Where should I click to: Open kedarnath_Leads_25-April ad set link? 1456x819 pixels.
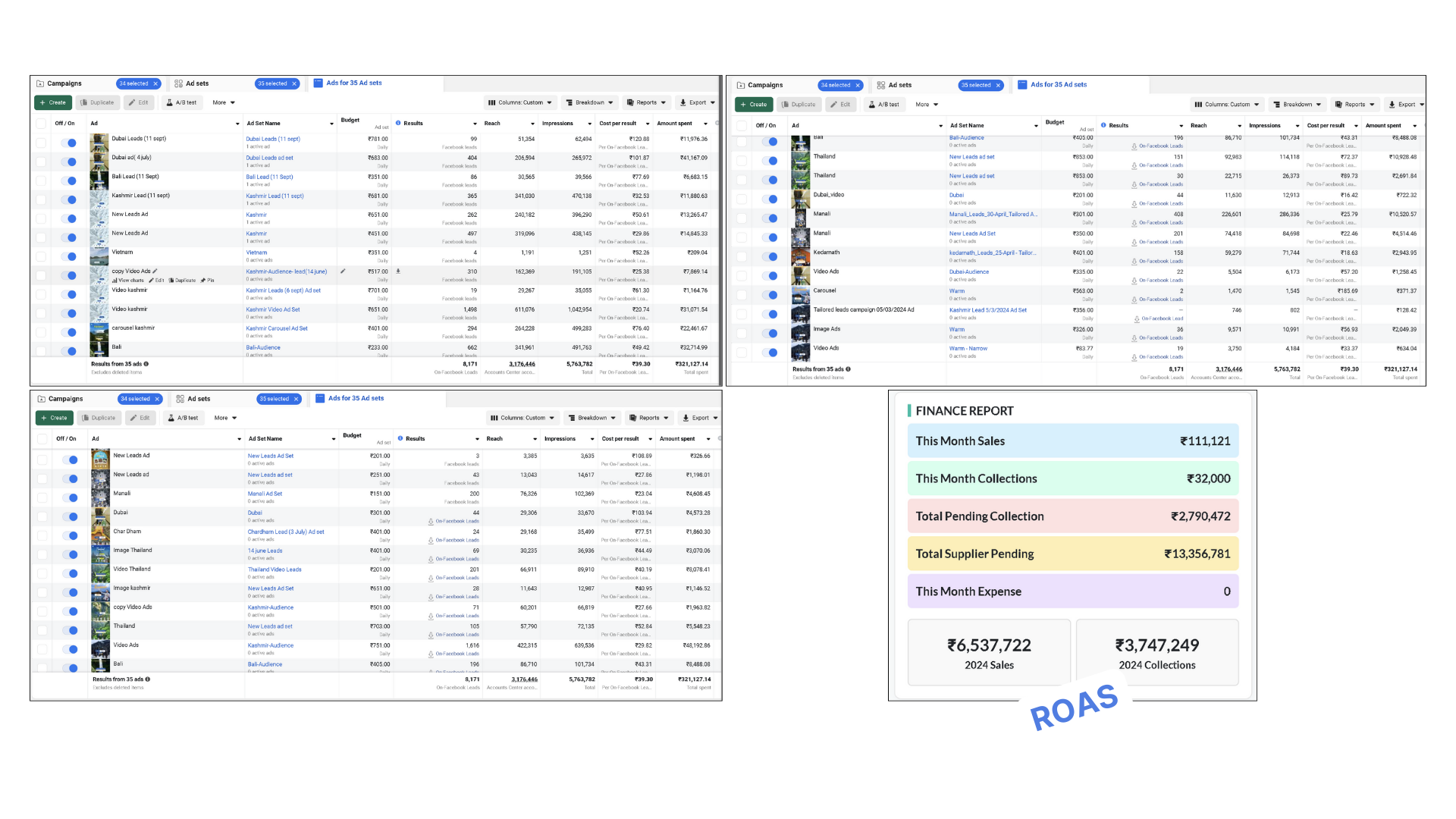(x=992, y=253)
